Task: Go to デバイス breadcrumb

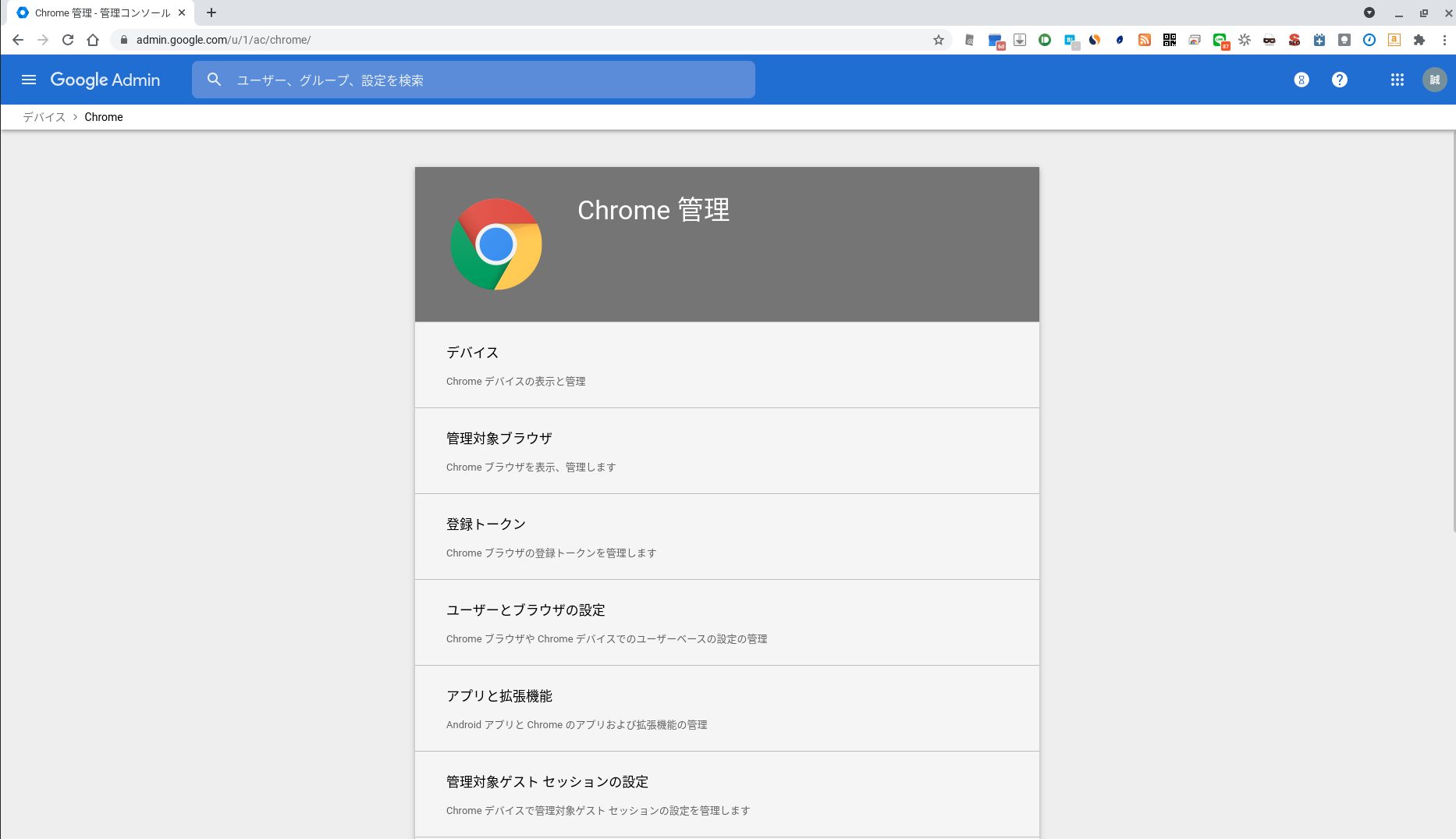Action: click(44, 117)
